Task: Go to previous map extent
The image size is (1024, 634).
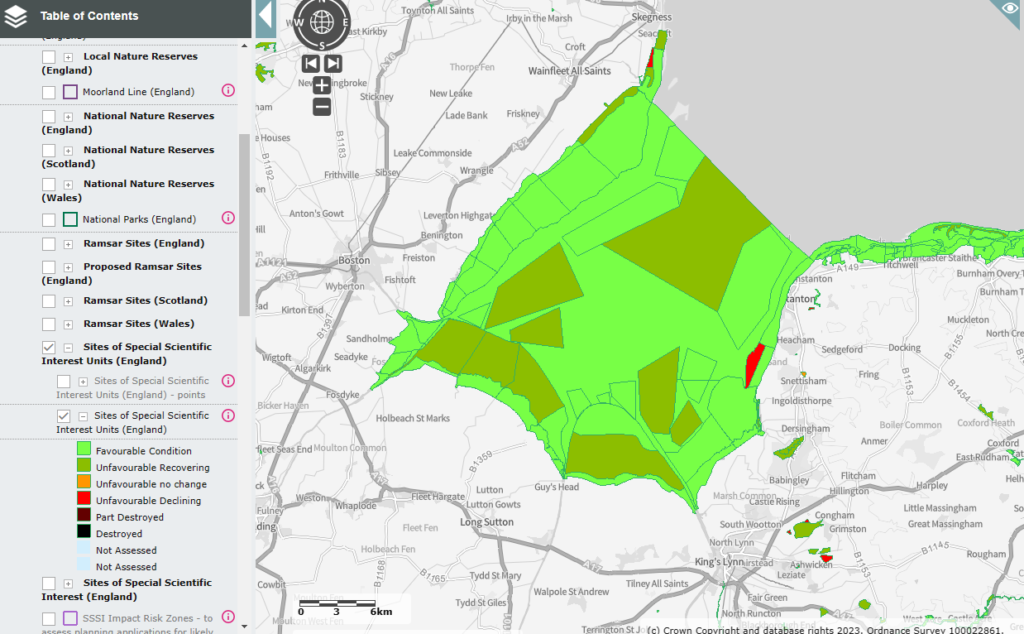Action: pos(311,64)
